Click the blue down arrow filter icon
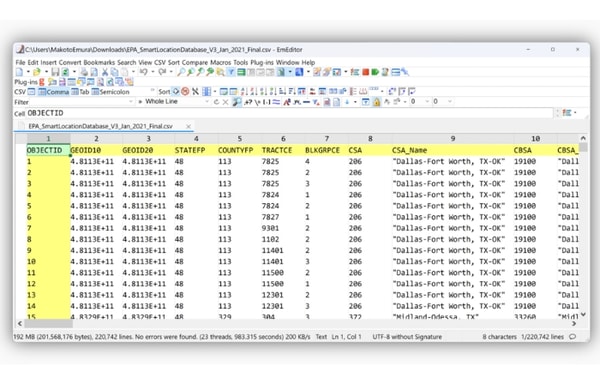600x384 pixels. point(347,102)
